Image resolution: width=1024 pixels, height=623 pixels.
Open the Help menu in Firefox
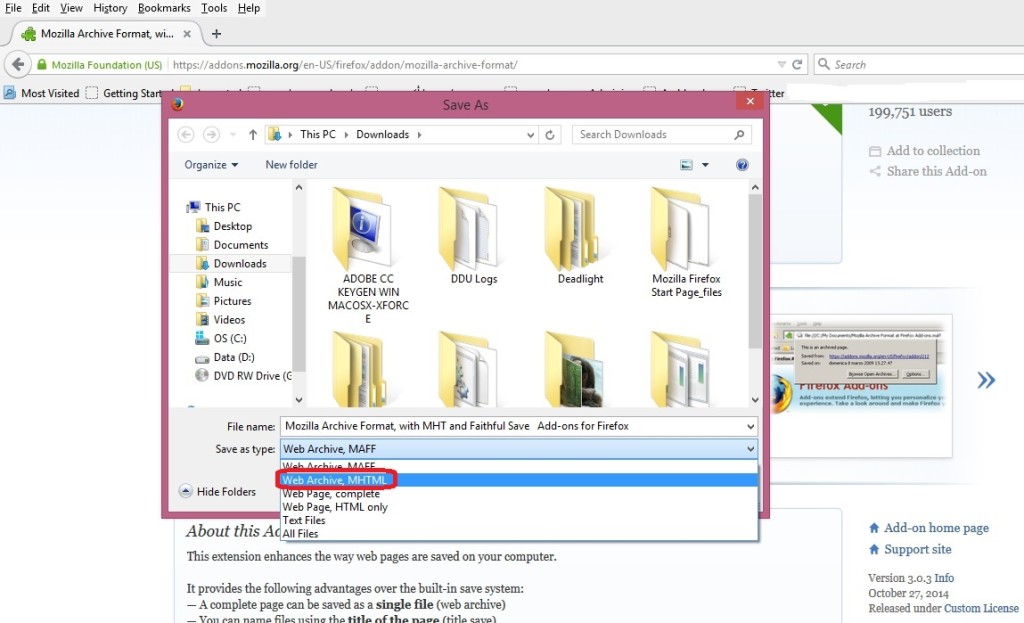click(x=248, y=8)
